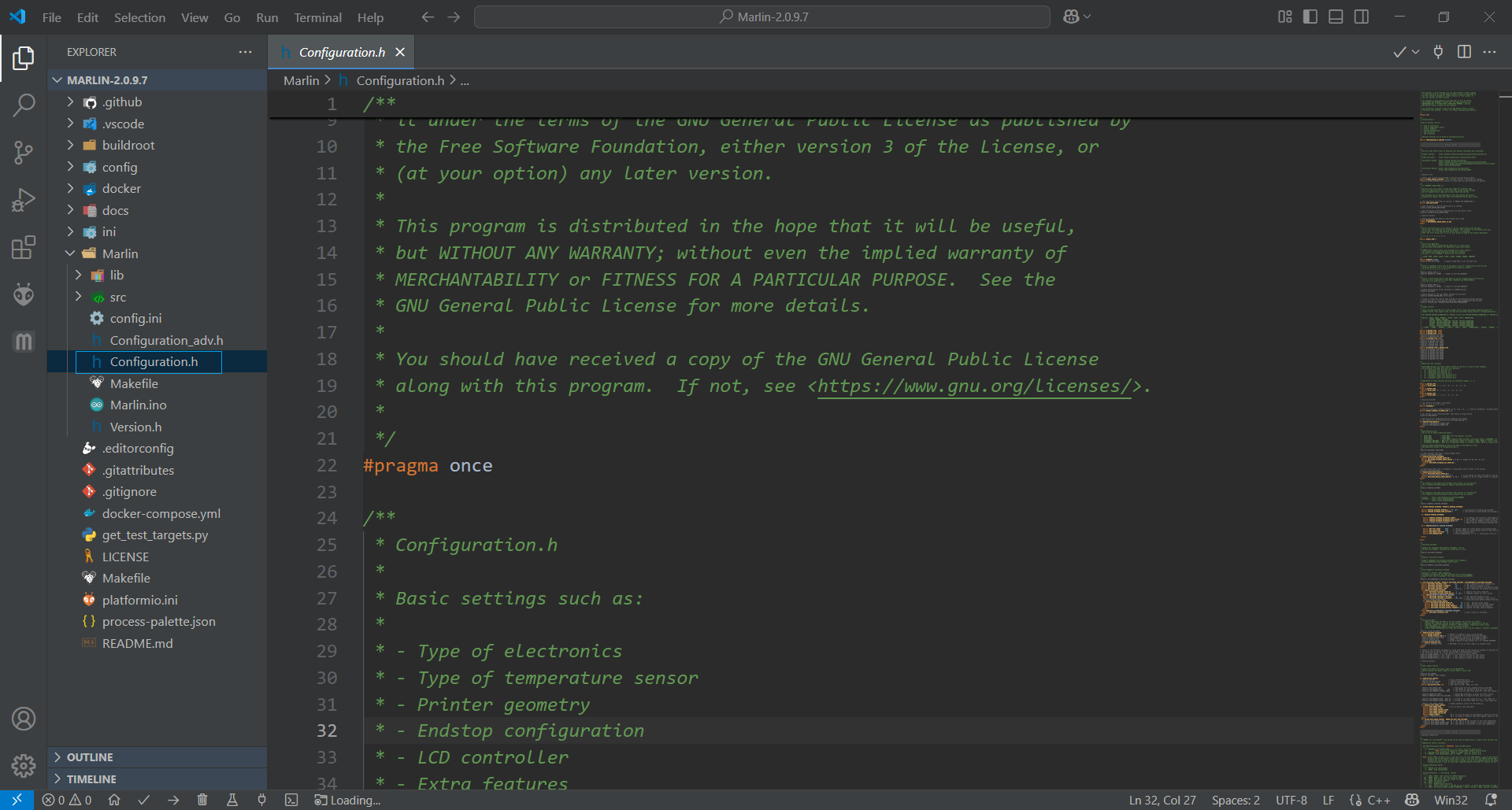Viewport: 1512px width, 810px height.
Task: Click the minimap to jump in file
Action: coord(1458,394)
